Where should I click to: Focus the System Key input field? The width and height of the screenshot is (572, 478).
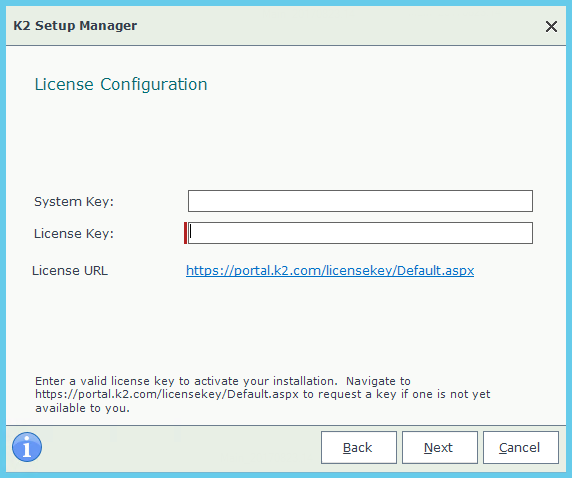click(360, 201)
